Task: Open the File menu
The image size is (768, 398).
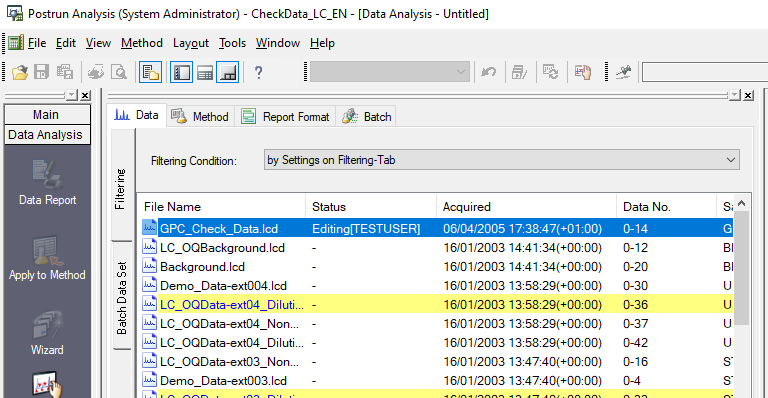Action: (x=37, y=43)
